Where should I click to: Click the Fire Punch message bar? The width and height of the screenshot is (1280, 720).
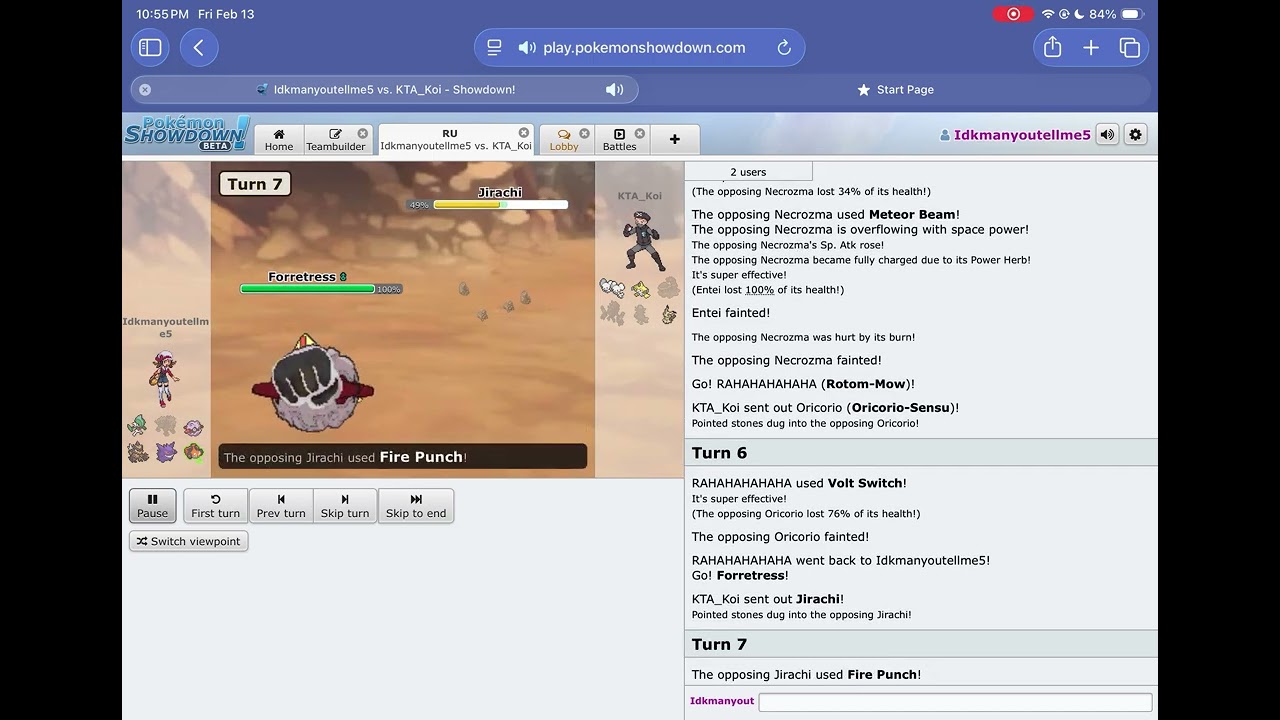point(403,457)
